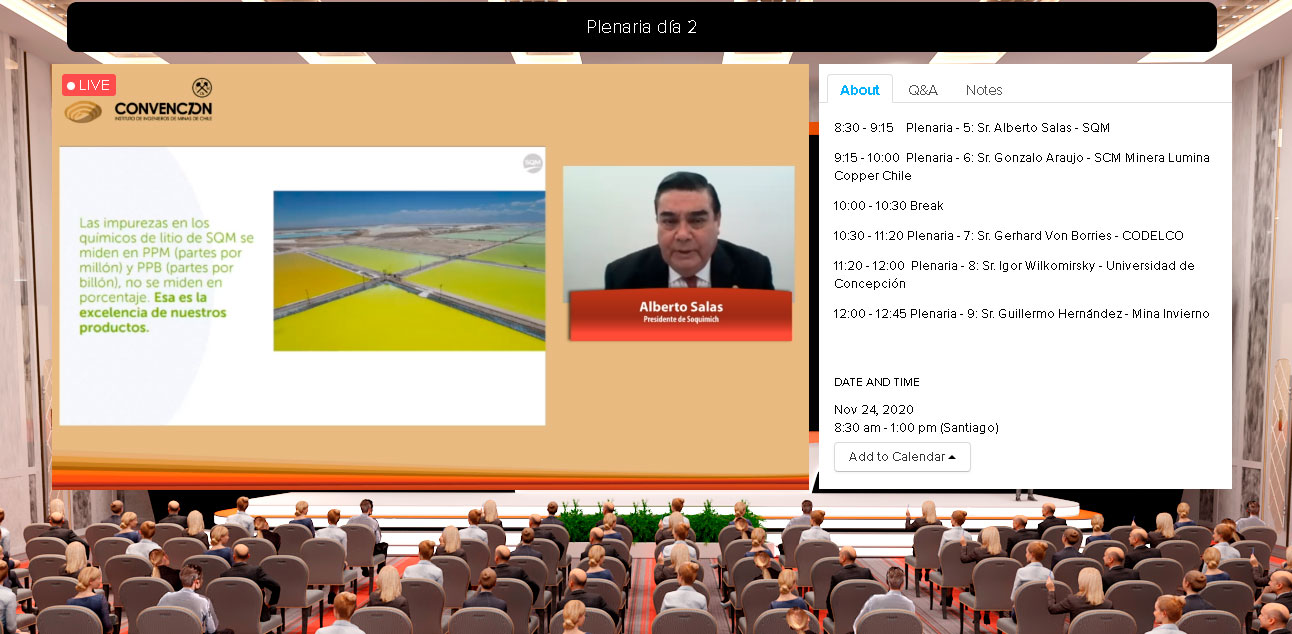
Task: Click the Nov 24, 2020 date text
Action: tap(873, 410)
